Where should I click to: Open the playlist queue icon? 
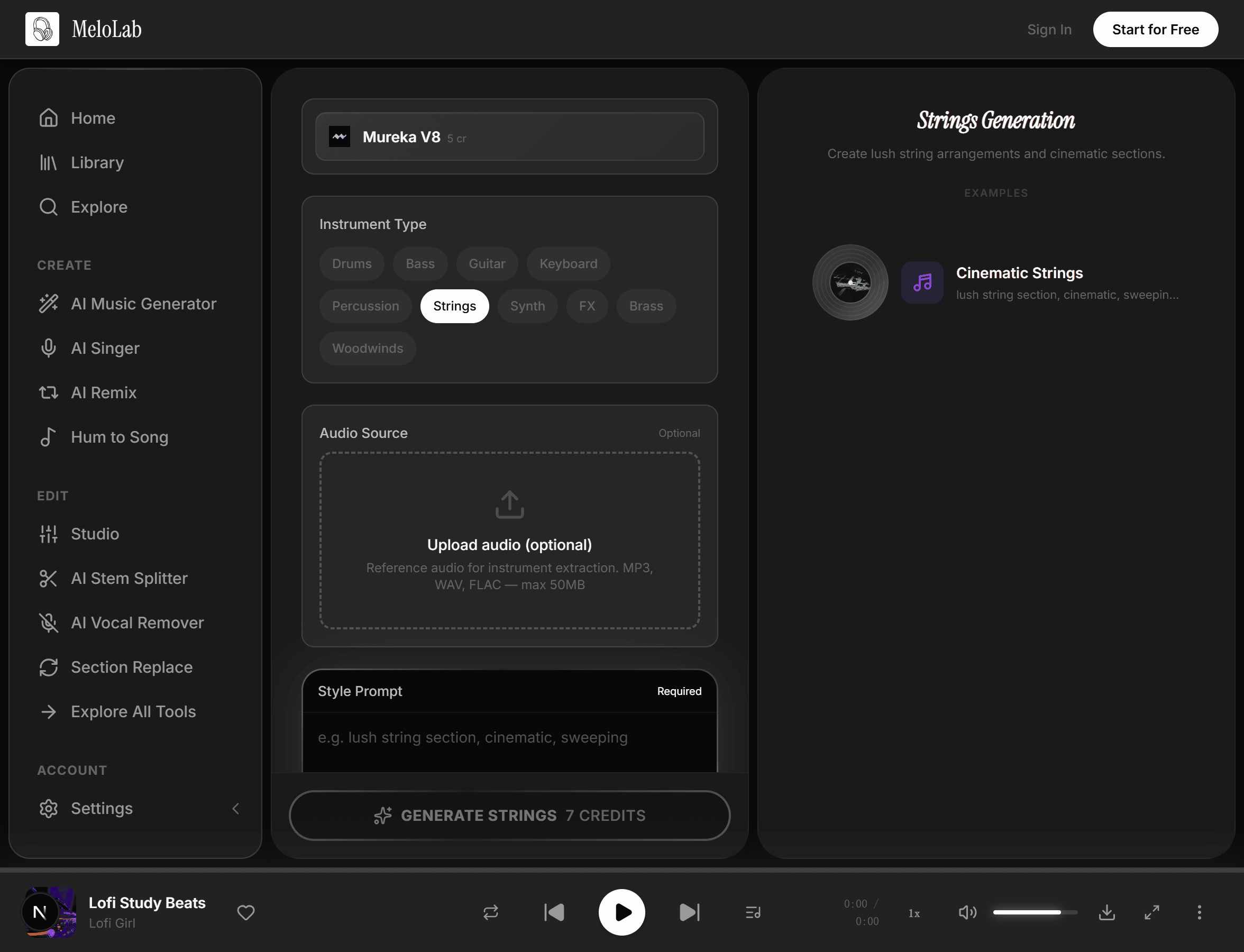[753, 912]
